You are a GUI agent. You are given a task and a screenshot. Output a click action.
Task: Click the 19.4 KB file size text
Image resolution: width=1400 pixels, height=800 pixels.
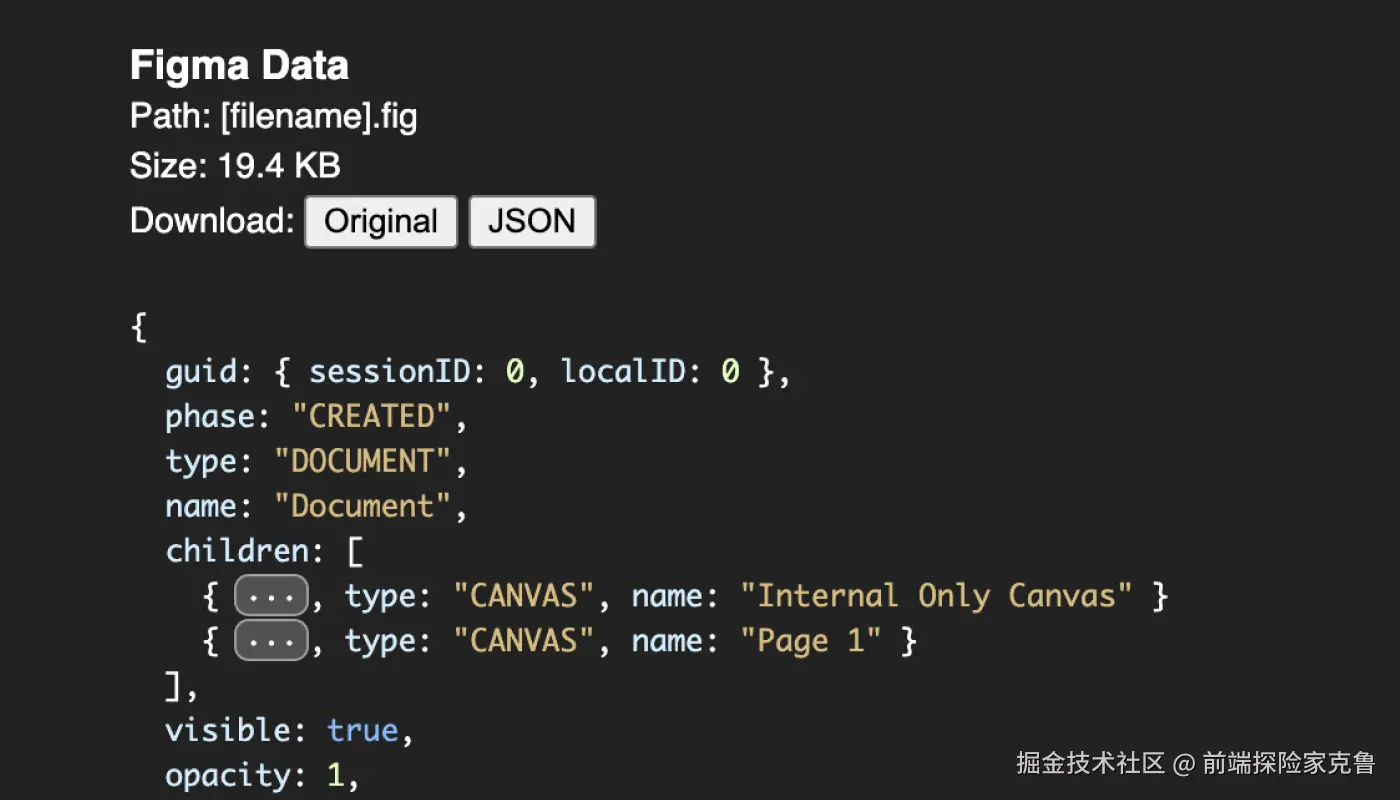click(279, 166)
